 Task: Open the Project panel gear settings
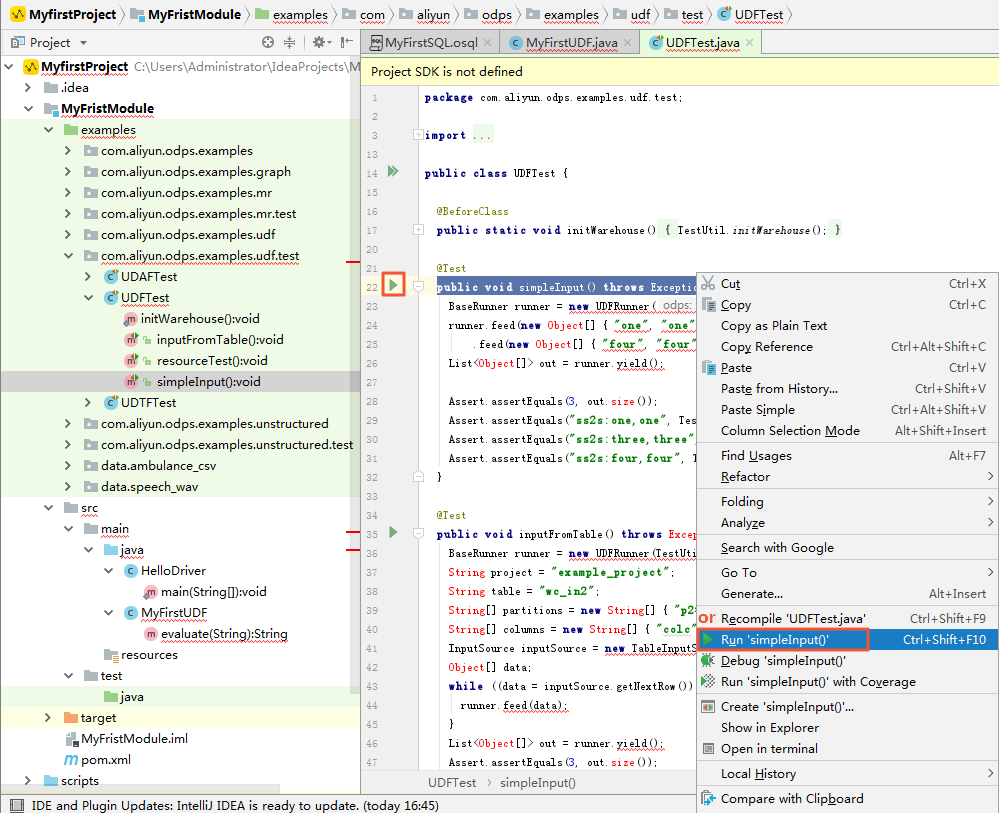(319, 43)
